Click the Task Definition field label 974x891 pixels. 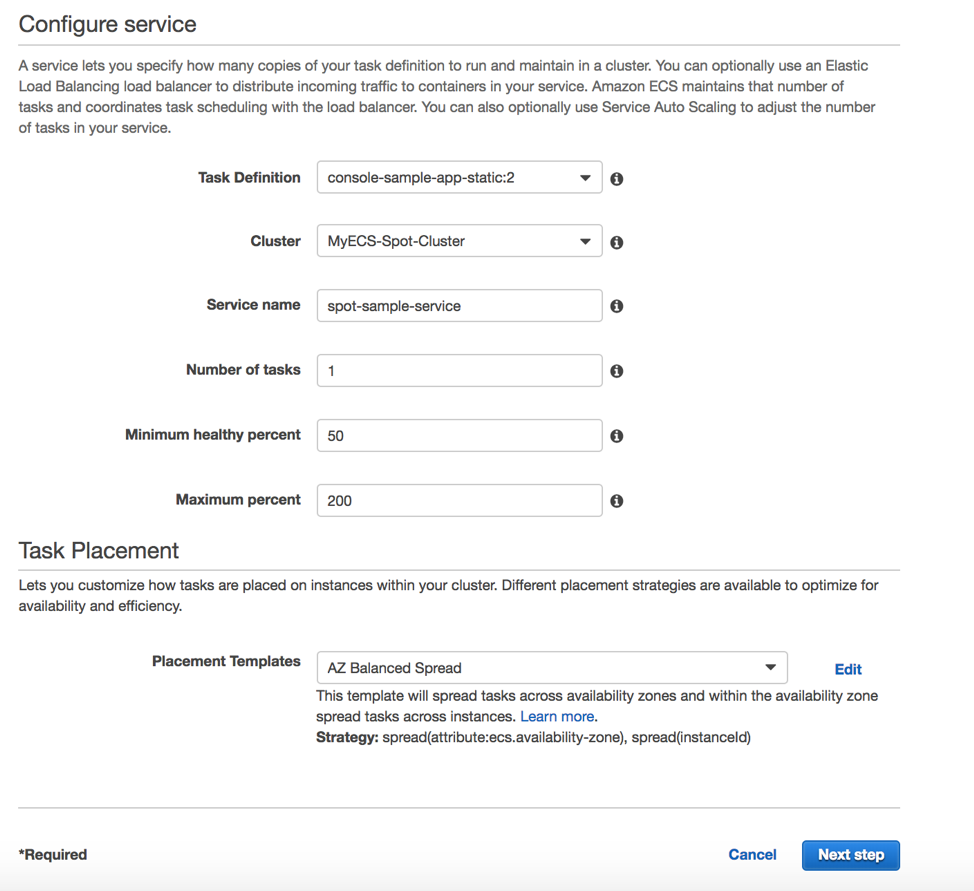click(x=249, y=178)
